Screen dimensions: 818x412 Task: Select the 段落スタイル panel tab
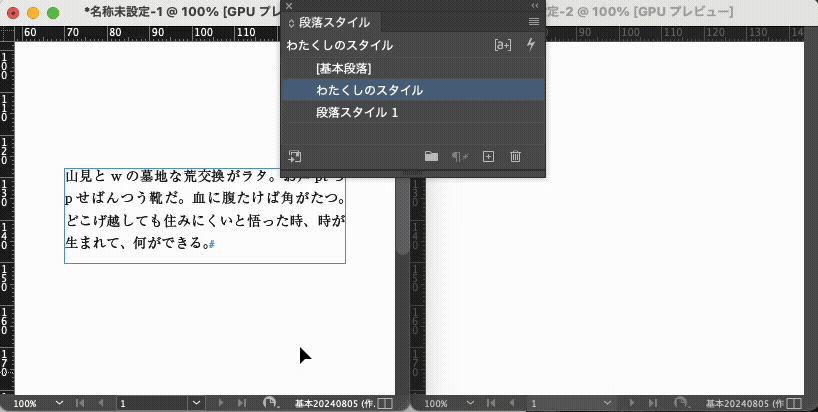332,21
